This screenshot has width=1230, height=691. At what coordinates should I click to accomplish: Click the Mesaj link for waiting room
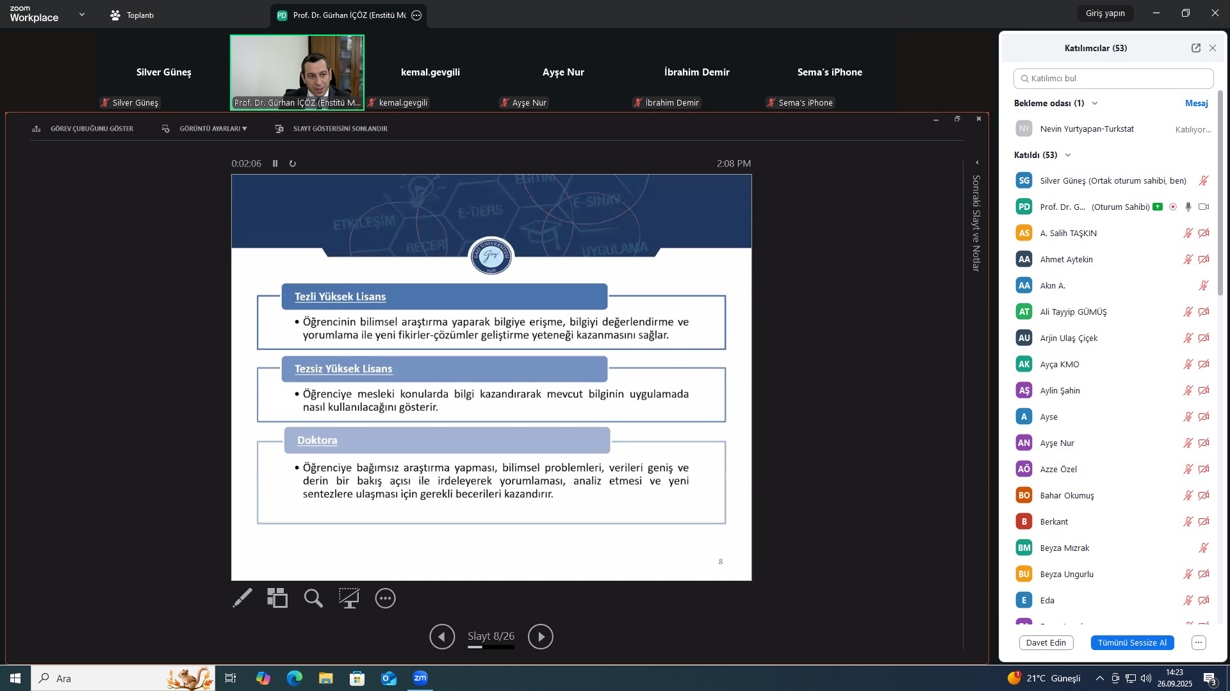pos(1196,103)
